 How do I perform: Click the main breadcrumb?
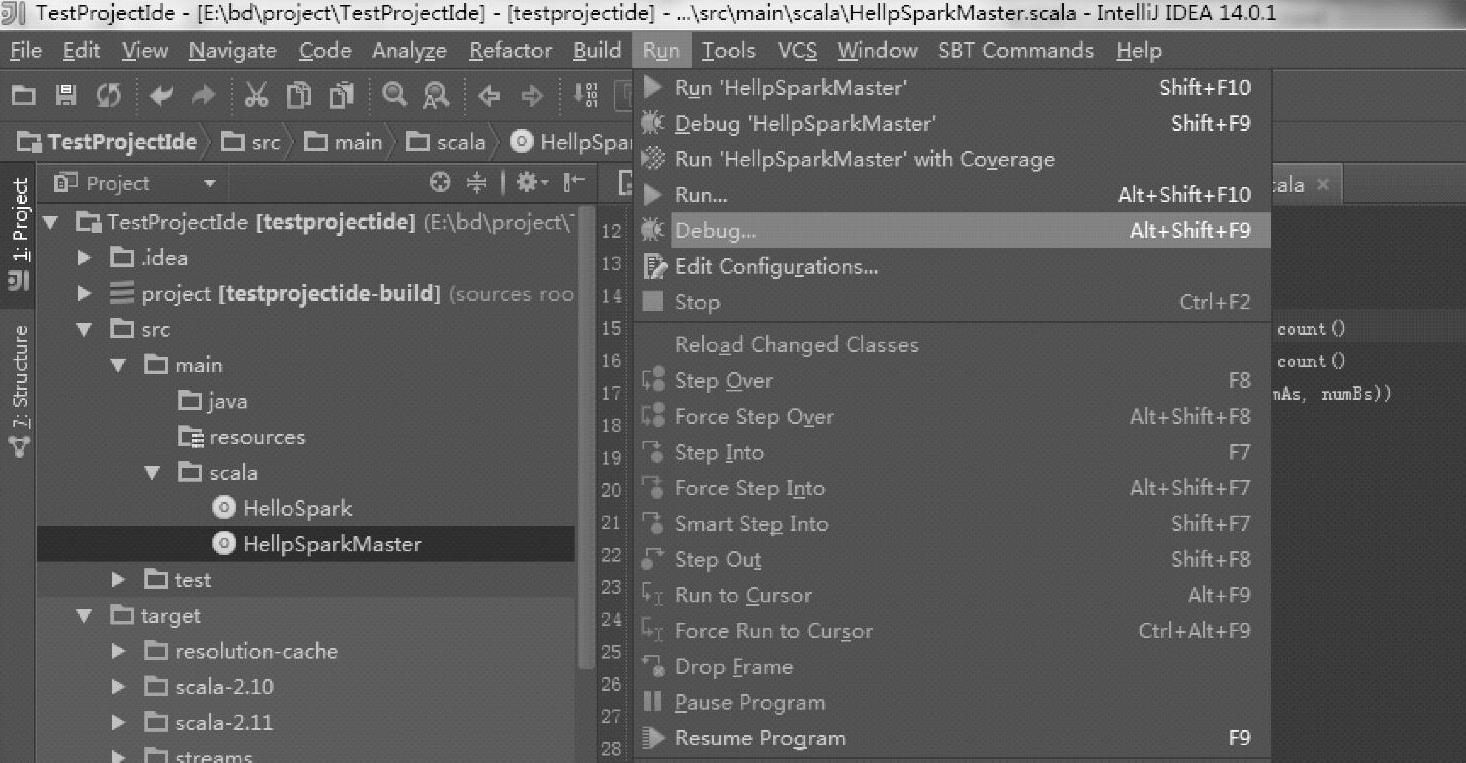tap(344, 142)
